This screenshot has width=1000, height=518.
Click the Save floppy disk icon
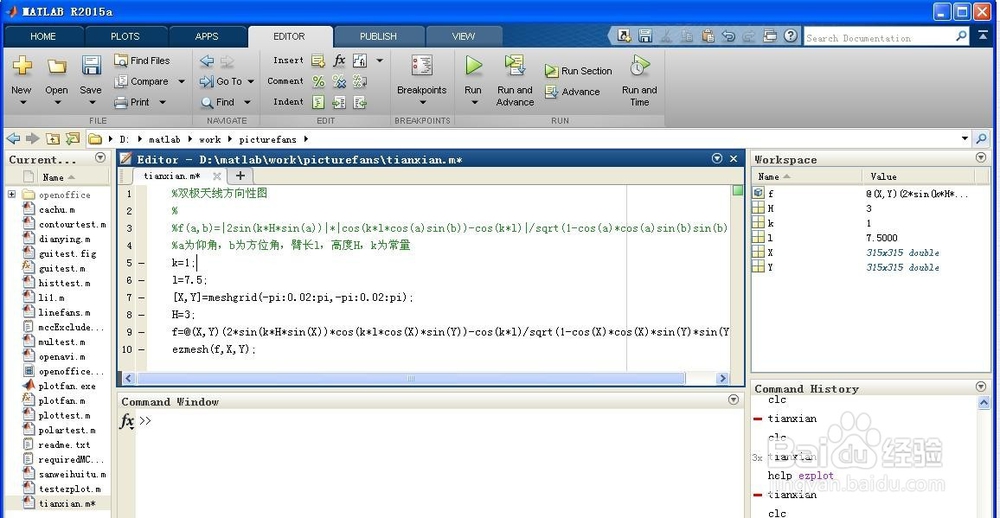(x=91, y=66)
